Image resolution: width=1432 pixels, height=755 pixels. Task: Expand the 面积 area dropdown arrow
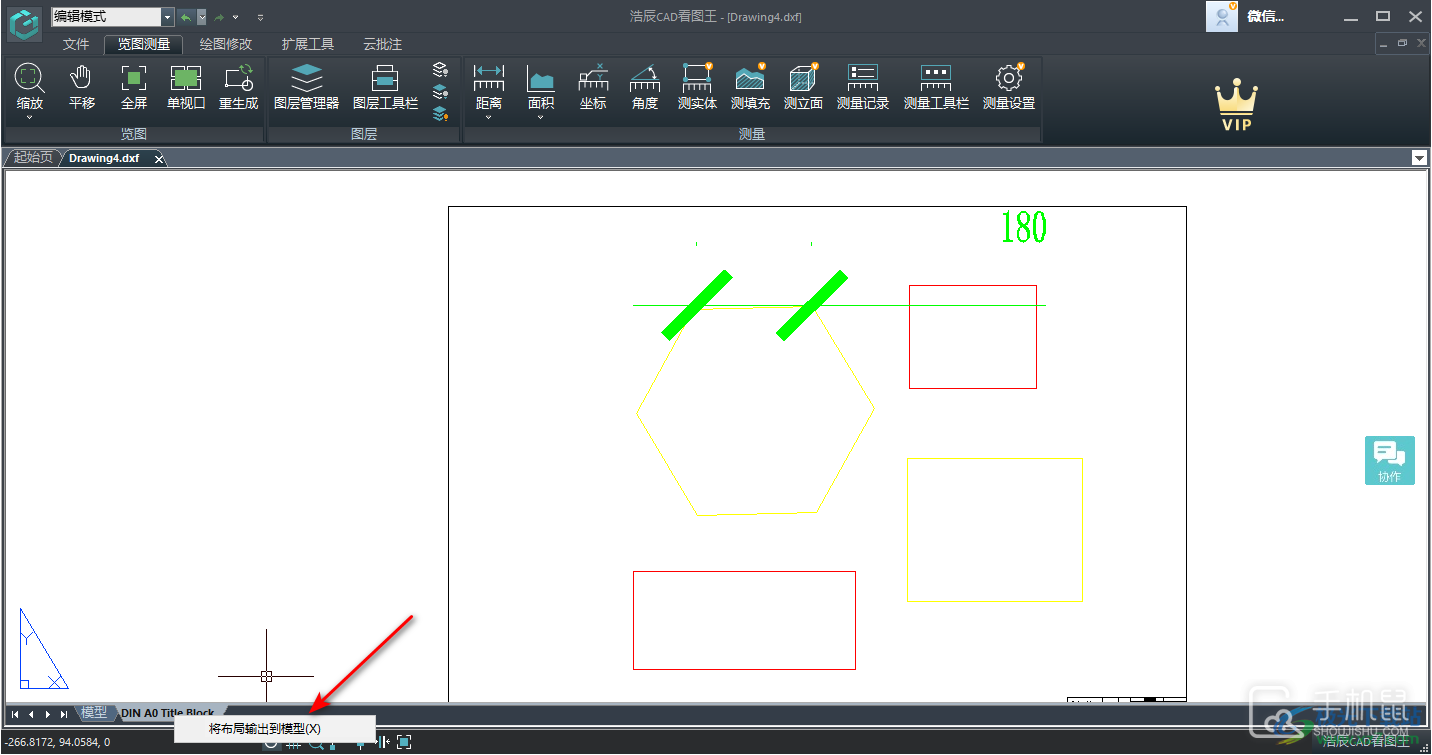coord(541,118)
